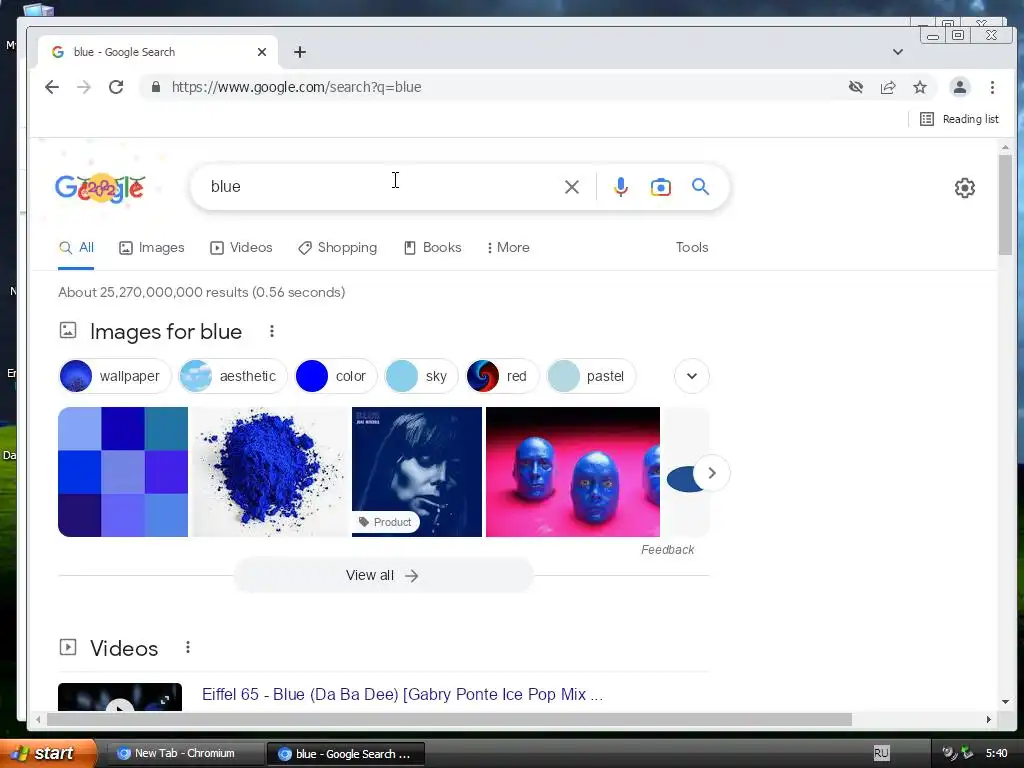Image resolution: width=1024 pixels, height=768 pixels.
Task: Select the wallpaper image filter chip
Action: pyautogui.click(x=114, y=376)
